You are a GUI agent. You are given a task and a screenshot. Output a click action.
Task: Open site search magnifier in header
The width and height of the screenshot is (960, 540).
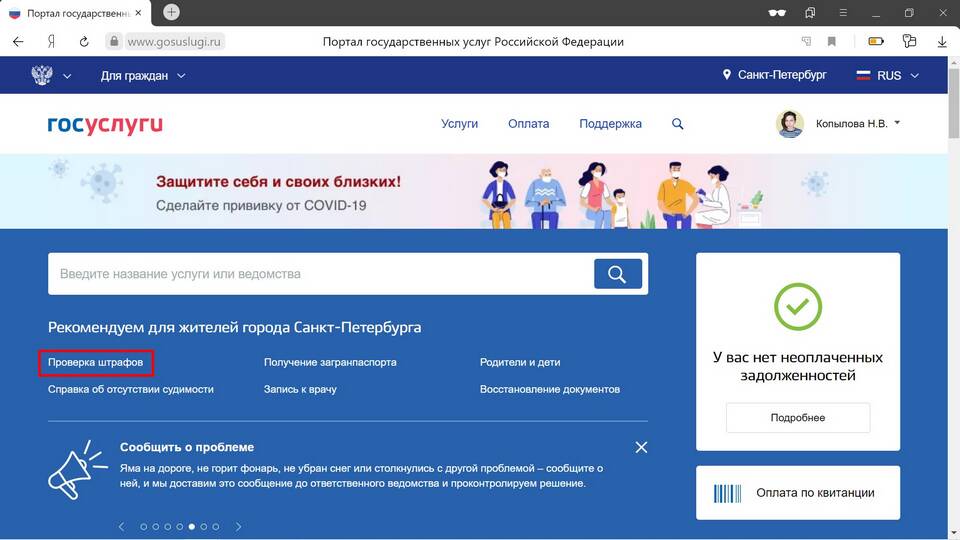pos(677,124)
